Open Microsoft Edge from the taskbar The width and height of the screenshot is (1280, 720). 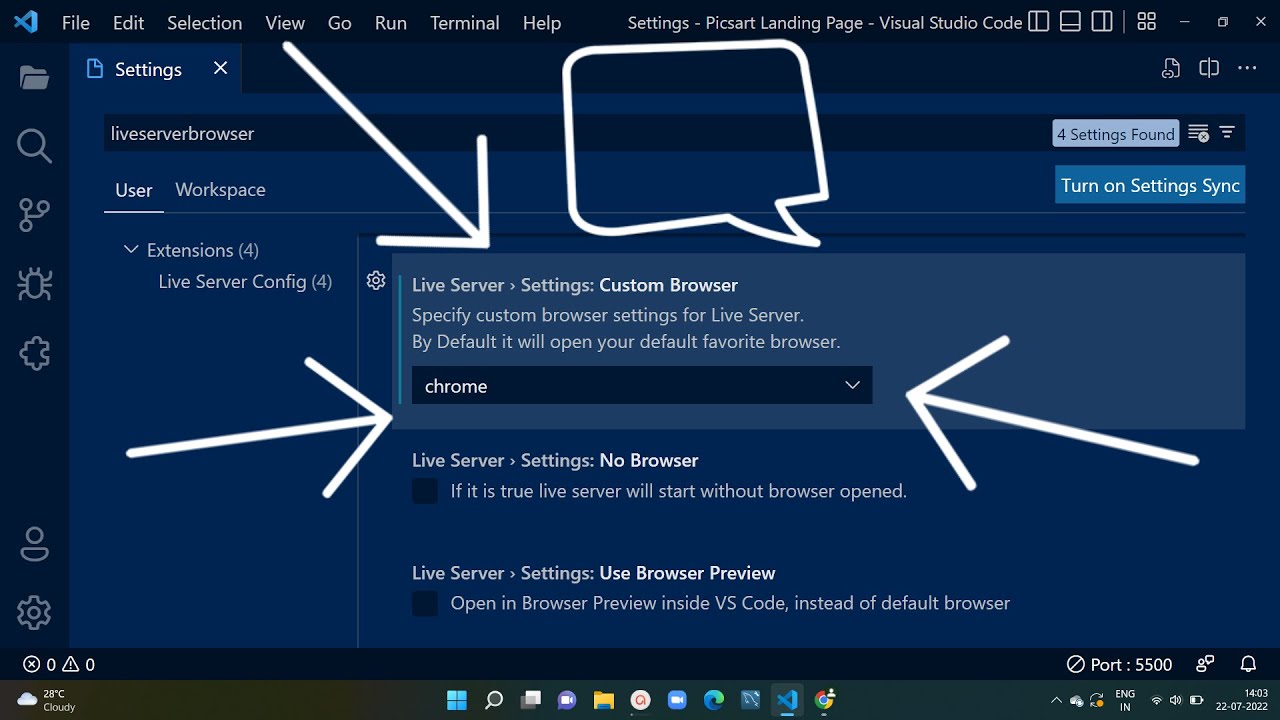[x=713, y=700]
